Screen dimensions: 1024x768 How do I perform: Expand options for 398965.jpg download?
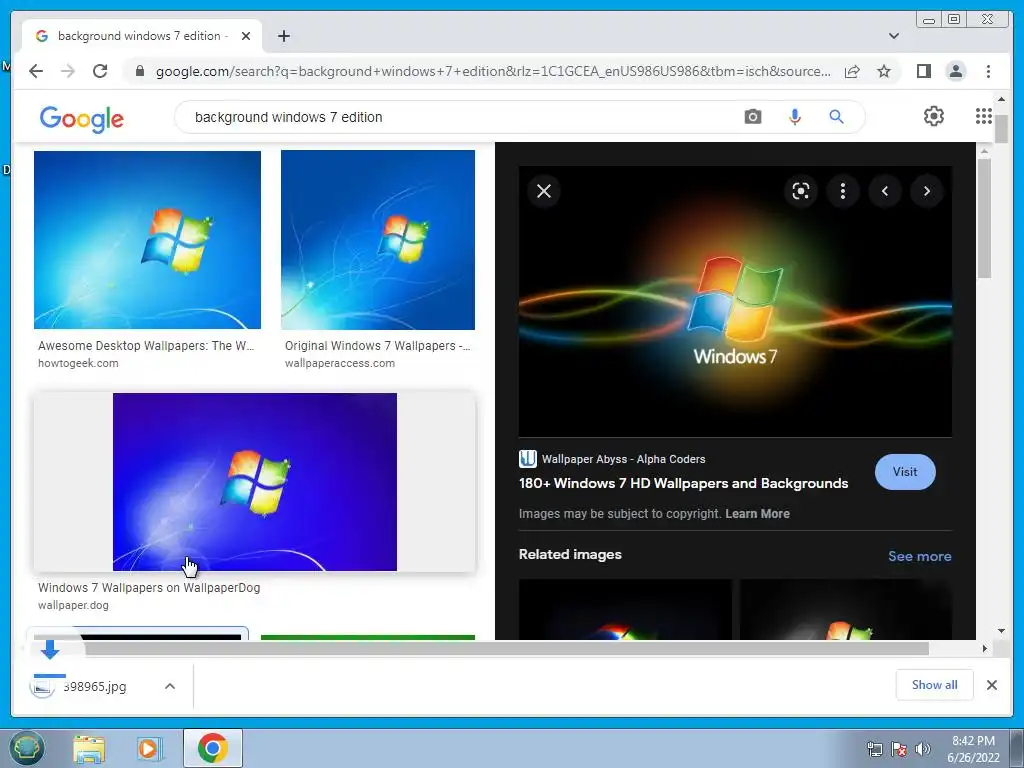(x=170, y=686)
